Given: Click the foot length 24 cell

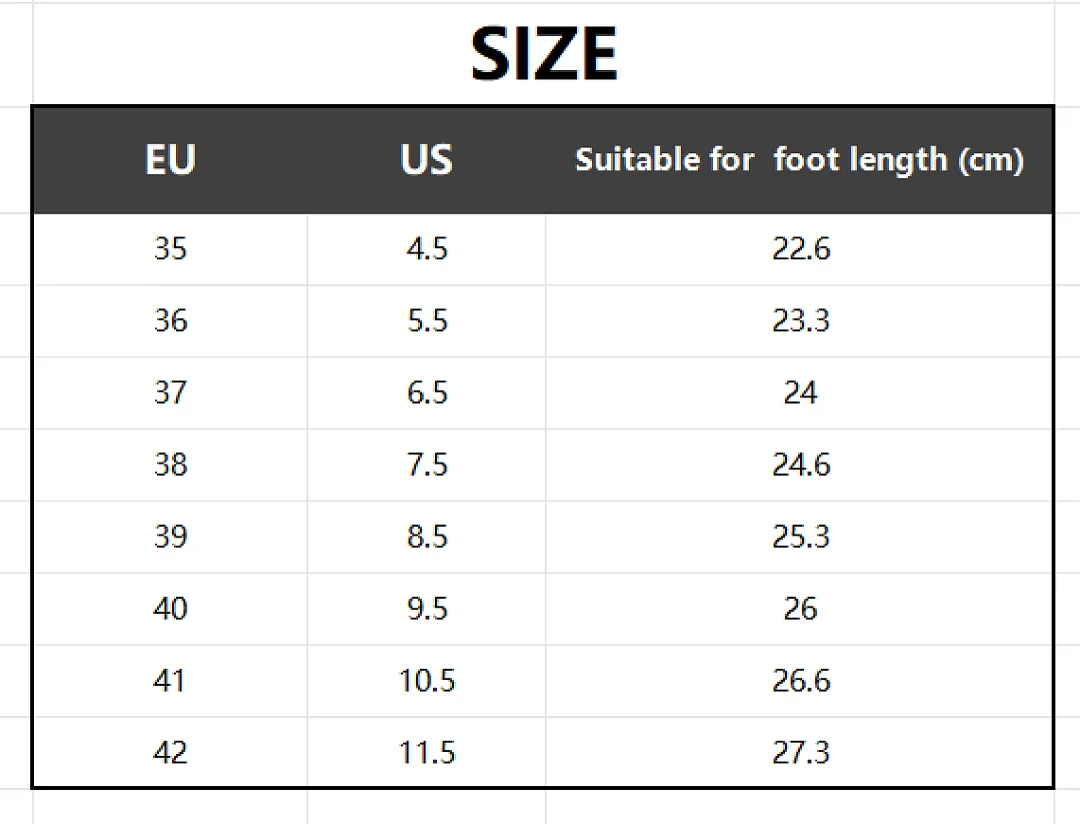Looking at the screenshot, I should click(x=800, y=392).
